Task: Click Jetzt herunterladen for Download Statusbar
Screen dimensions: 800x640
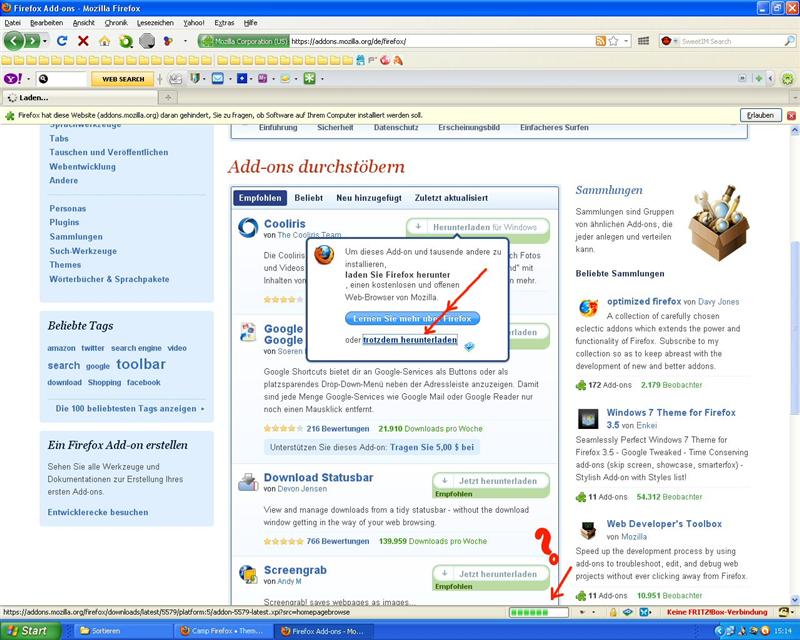Action: click(x=491, y=481)
